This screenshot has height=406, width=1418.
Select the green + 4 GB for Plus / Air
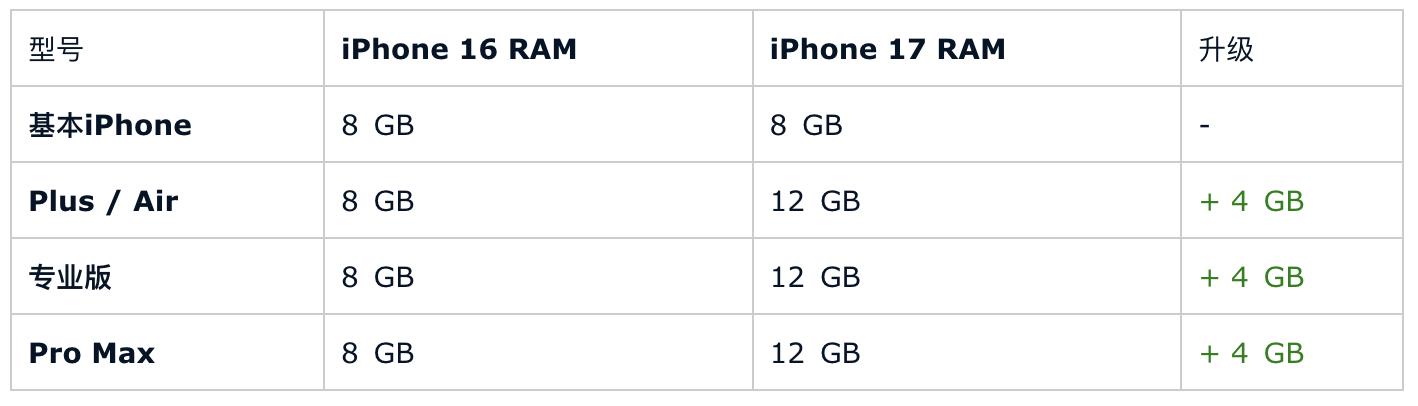[1251, 201]
